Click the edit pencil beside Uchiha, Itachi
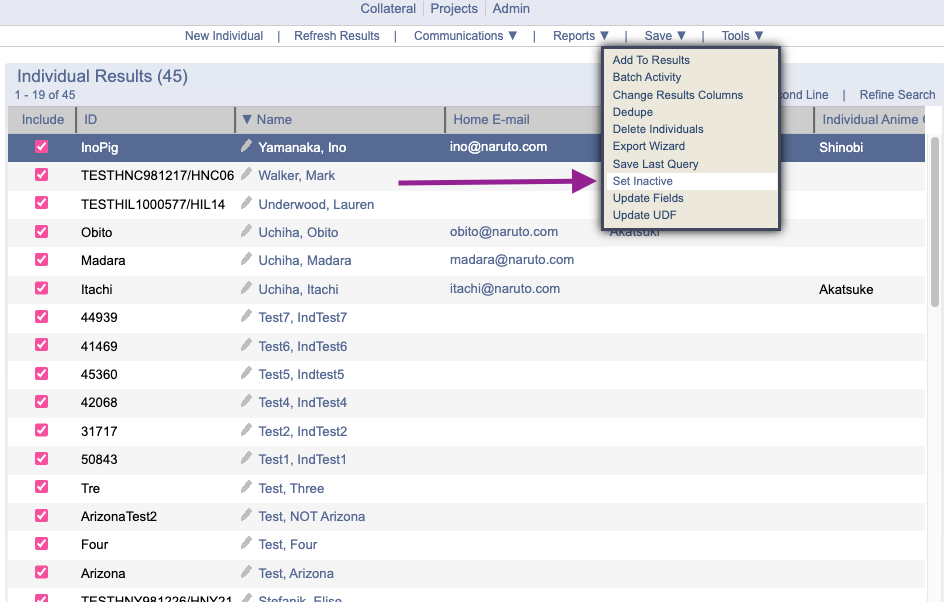944x602 pixels. click(246, 288)
